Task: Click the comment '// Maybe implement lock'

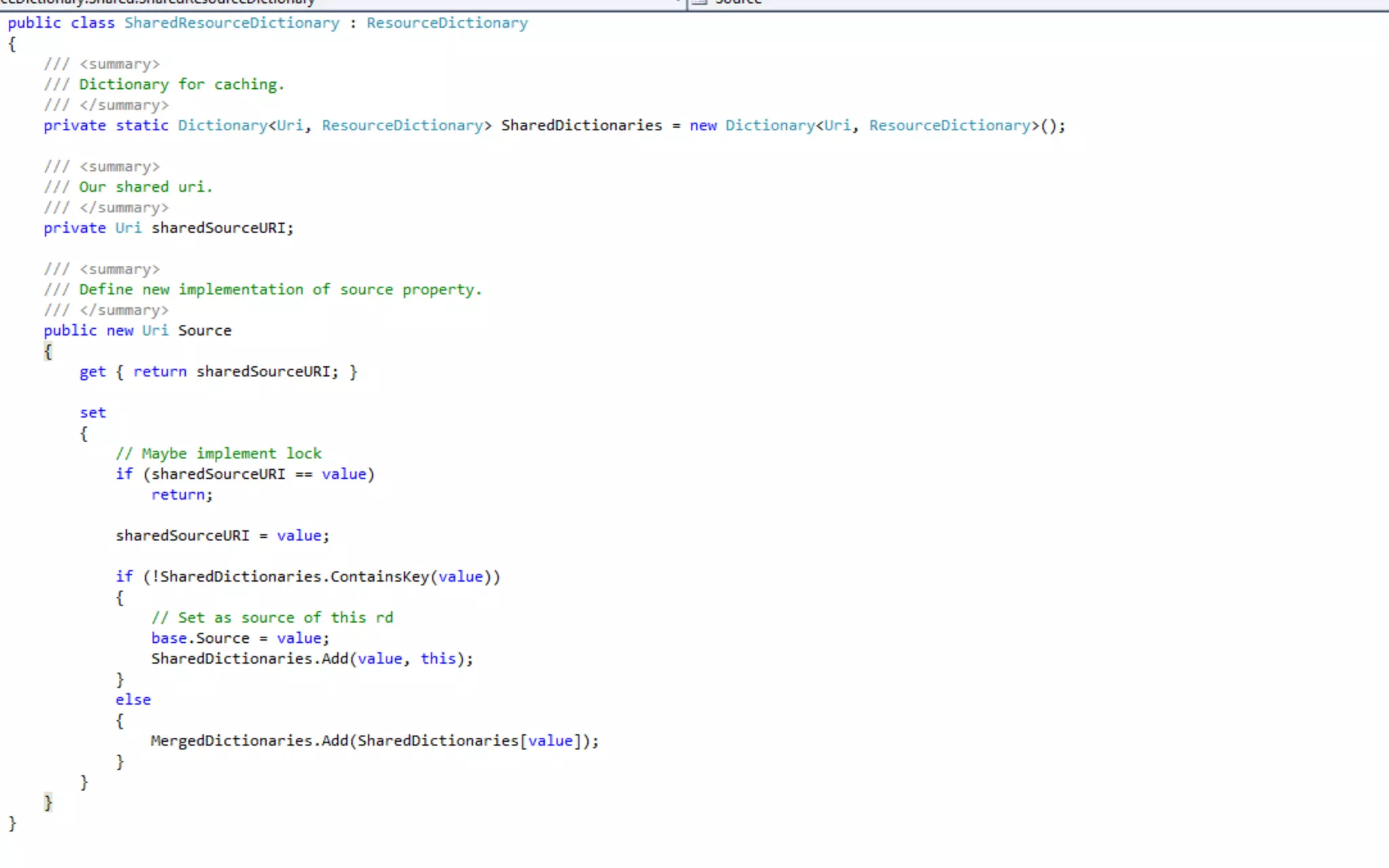Action: pos(218,454)
